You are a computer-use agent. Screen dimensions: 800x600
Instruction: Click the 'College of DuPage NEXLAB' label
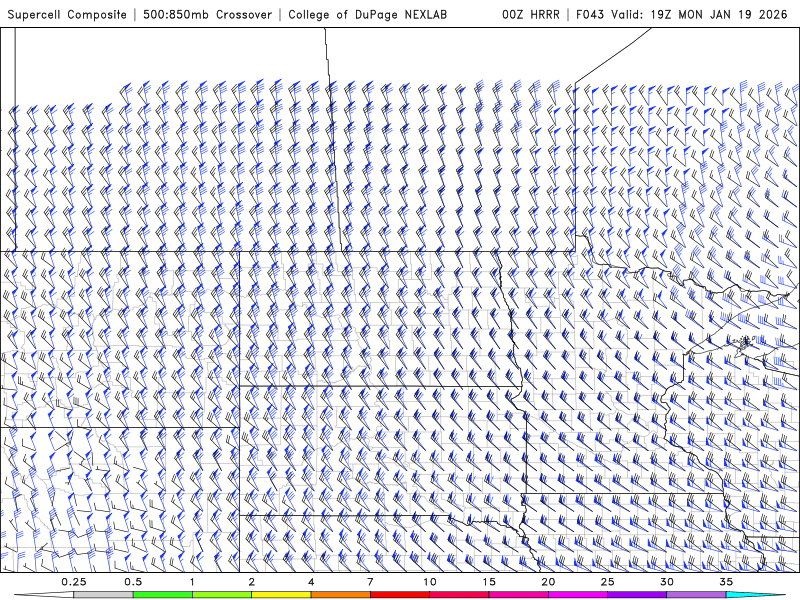(367, 14)
